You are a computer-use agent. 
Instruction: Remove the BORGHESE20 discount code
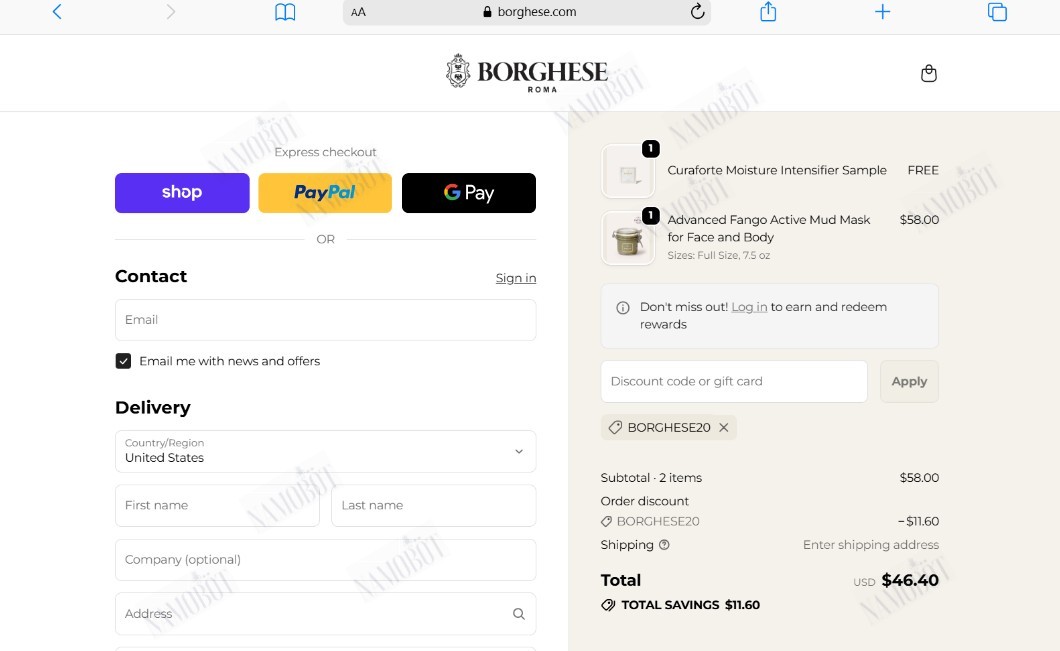(723, 427)
